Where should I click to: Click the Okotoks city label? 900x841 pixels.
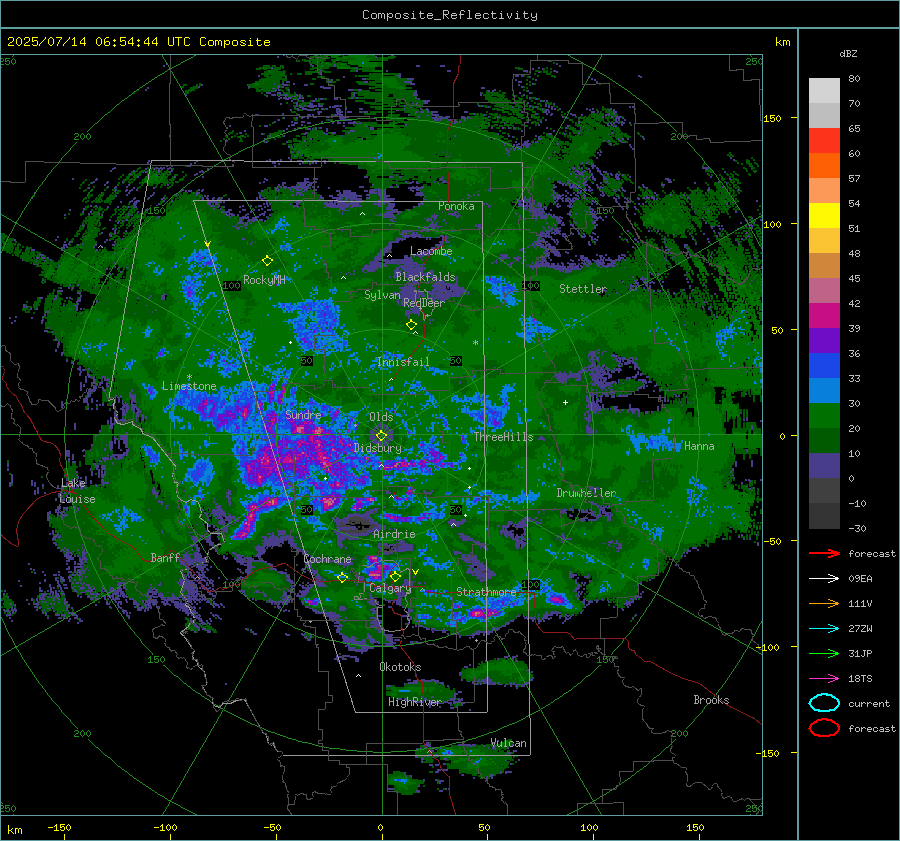[400, 667]
